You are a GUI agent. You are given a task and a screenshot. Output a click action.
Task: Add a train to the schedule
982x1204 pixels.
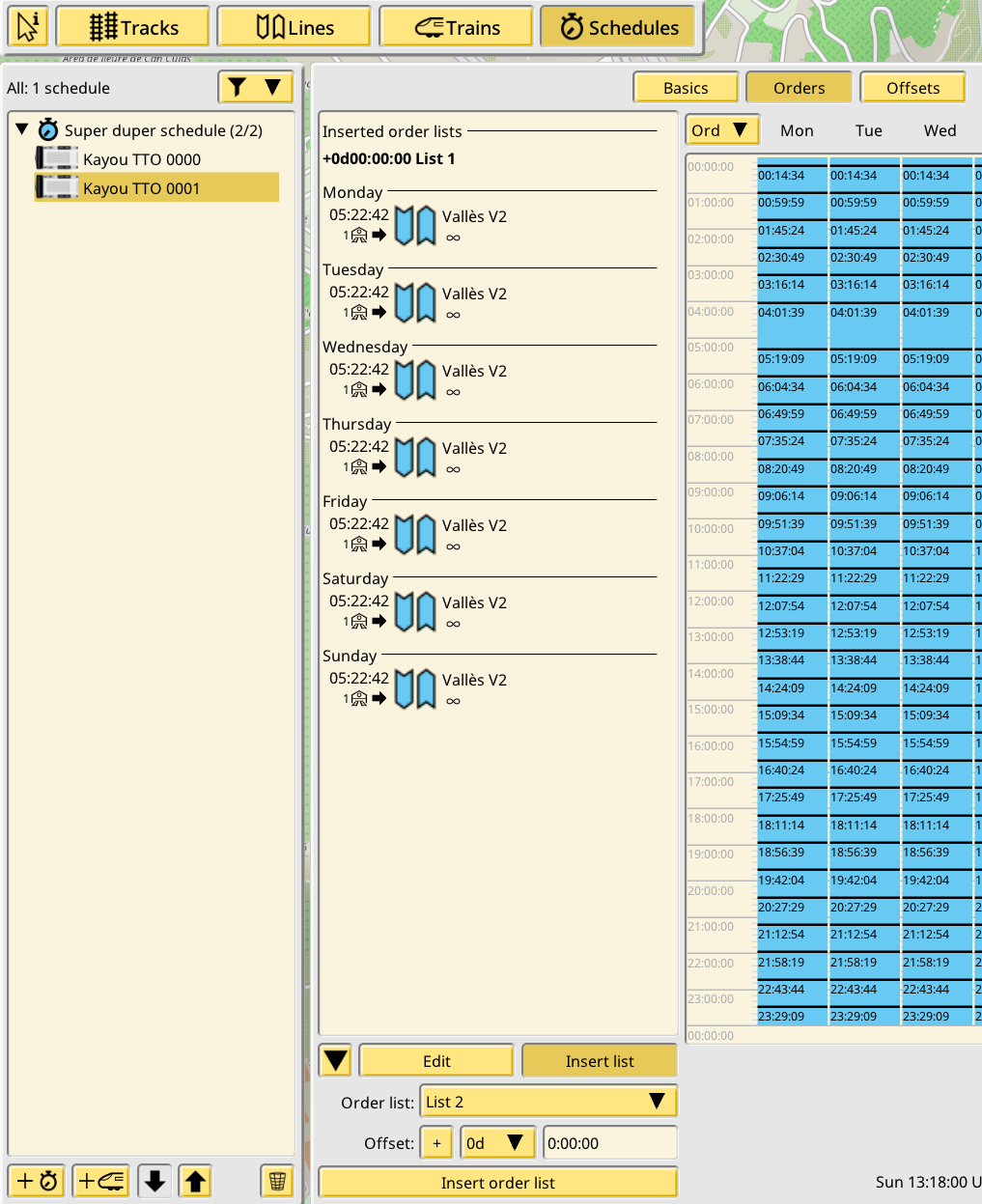pos(100,1181)
